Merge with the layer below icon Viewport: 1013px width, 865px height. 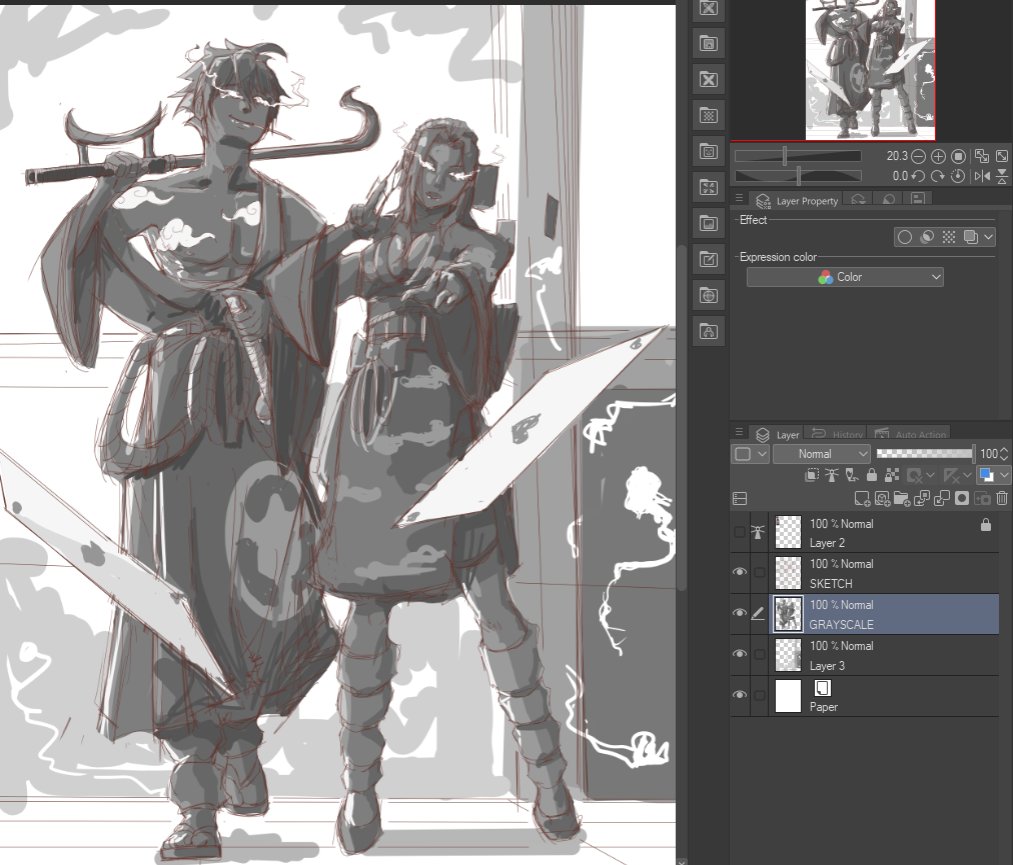pyautogui.click(x=942, y=498)
